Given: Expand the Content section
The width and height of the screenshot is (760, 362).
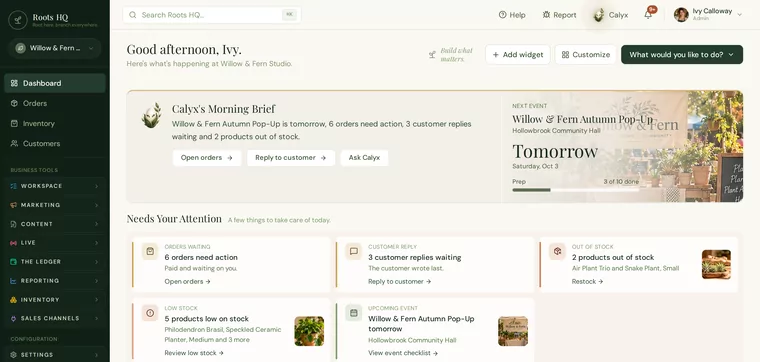Looking at the screenshot, I should 96,224.
